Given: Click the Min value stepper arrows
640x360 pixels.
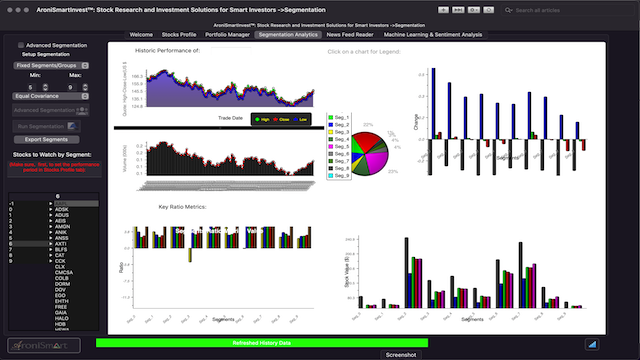Looking at the screenshot, I should pyautogui.click(x=45, y=87).
